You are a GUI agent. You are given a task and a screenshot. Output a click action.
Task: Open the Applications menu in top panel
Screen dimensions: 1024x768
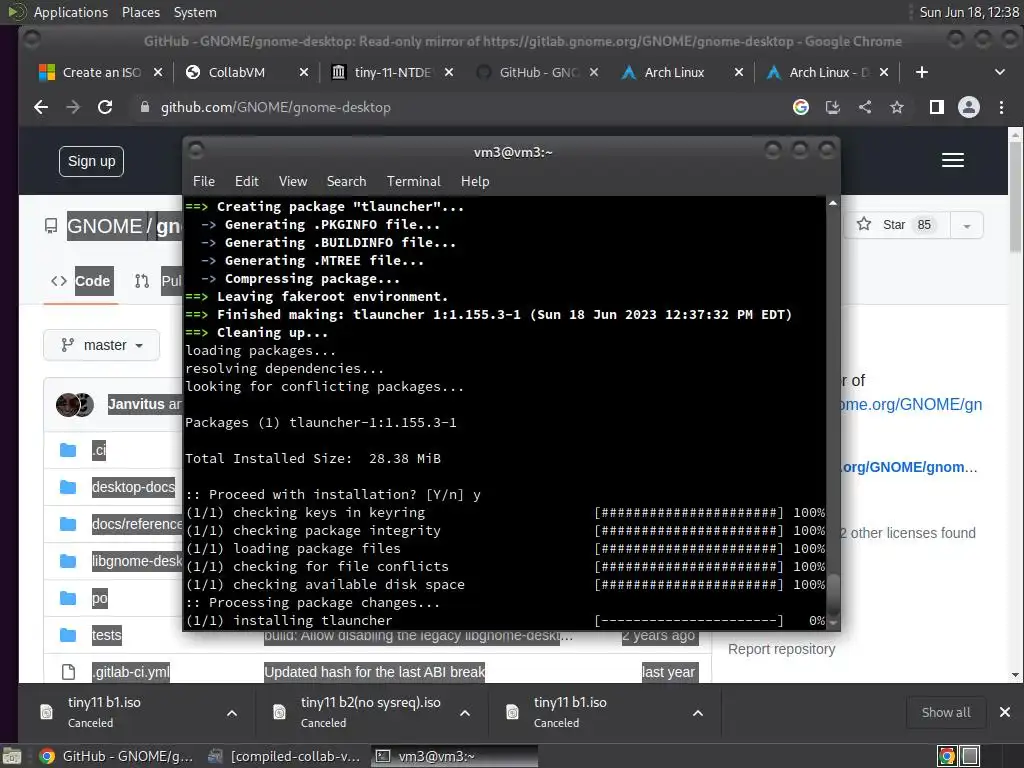point(71,12)
